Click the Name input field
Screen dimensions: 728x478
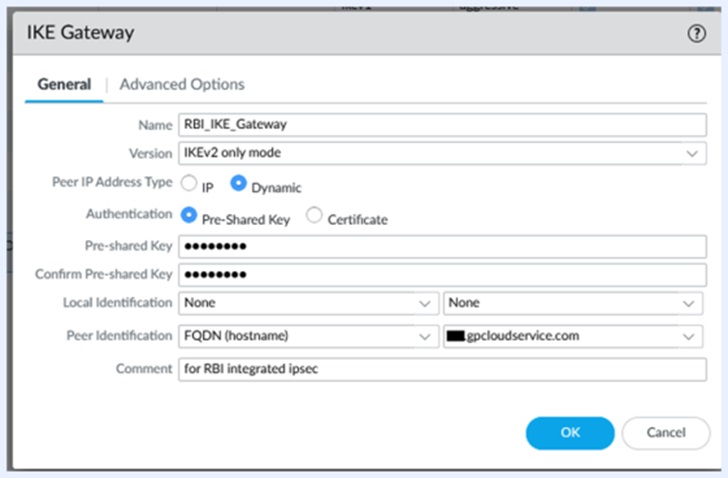click(441, 124)
